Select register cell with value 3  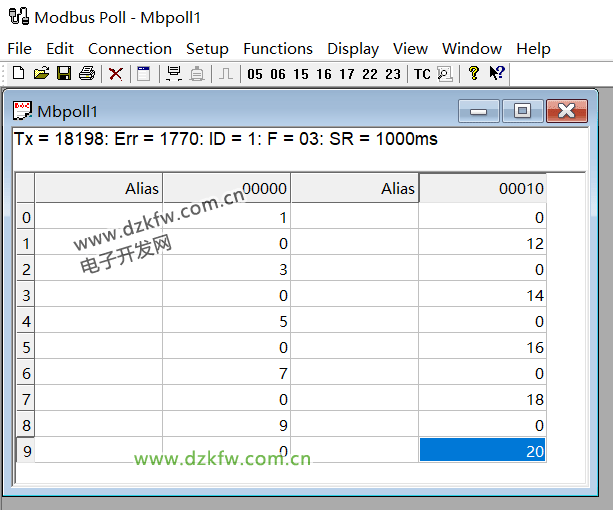tap(226, 268)
